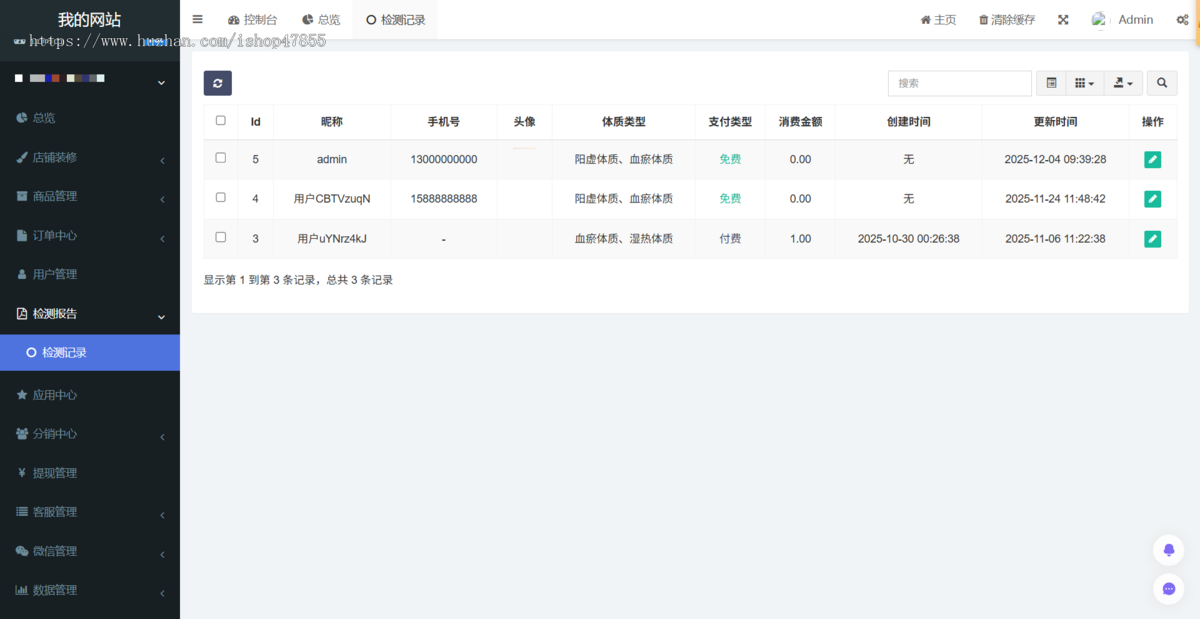Select checkbox for admin row
The width and height of the screenshot is (1200, 619).
coord(221,158)
